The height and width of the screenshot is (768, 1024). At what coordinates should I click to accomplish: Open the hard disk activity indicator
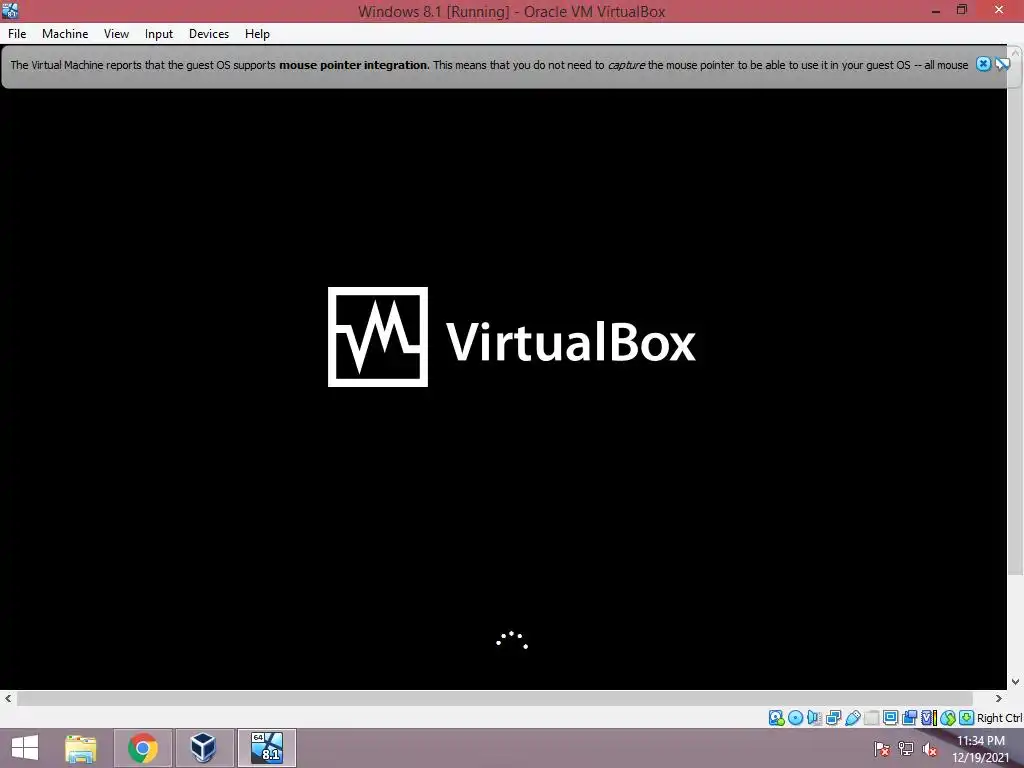[x=776, y=718]
